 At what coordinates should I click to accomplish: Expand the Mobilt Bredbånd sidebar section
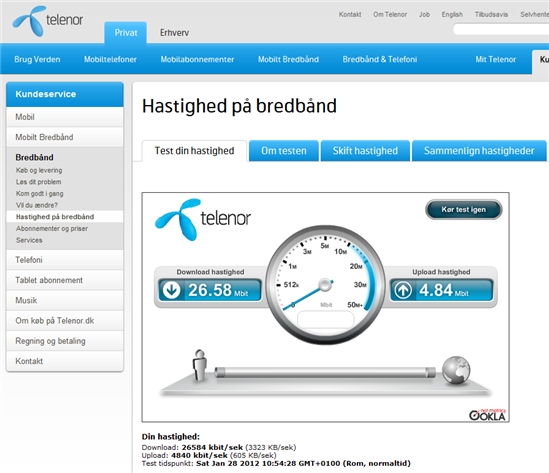65,137
